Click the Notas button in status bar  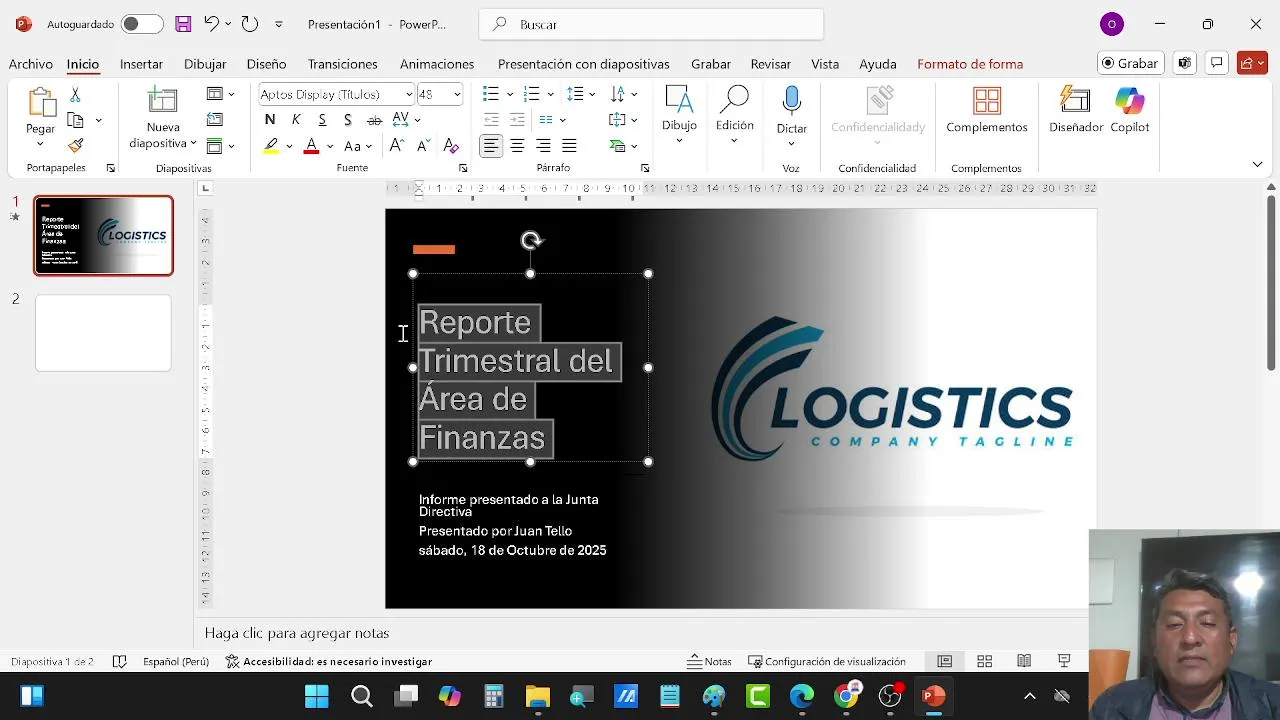pos(710,661)
